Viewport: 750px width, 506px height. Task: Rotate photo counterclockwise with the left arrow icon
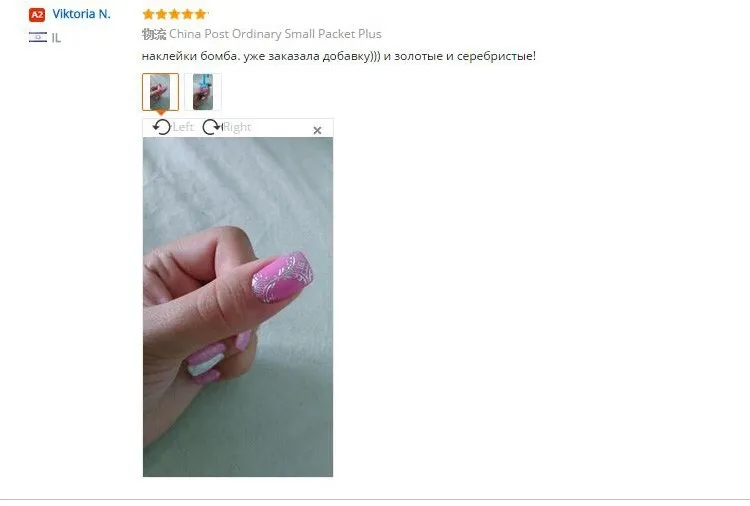162,127
